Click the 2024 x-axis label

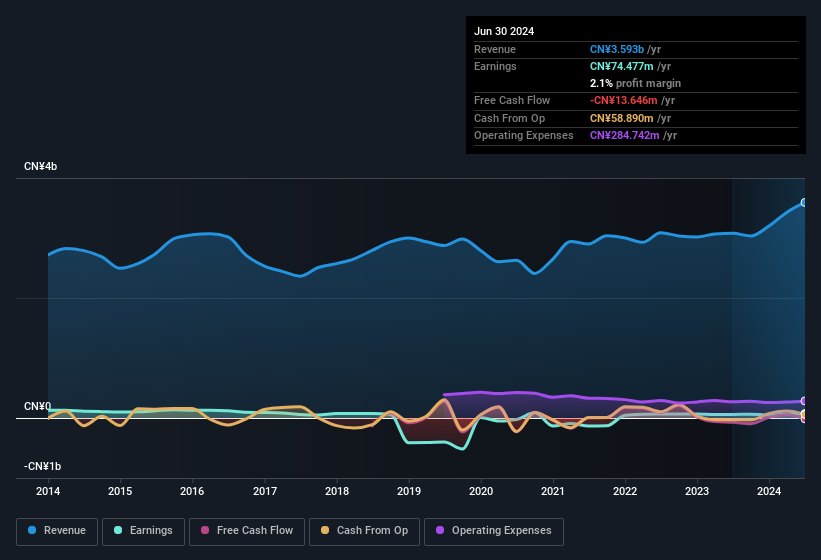click(x=769, y=491)
